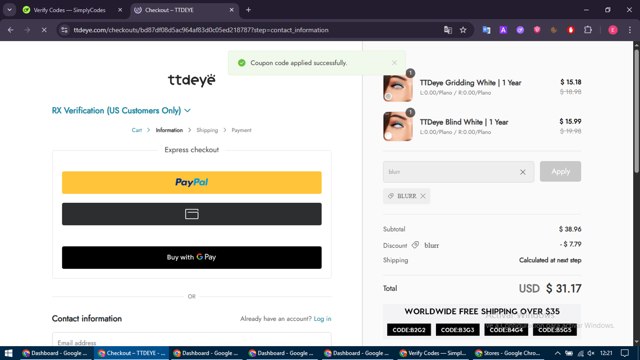Open the red extension icon
Screen dimensions: 640x360
click(x=571, y=30)
